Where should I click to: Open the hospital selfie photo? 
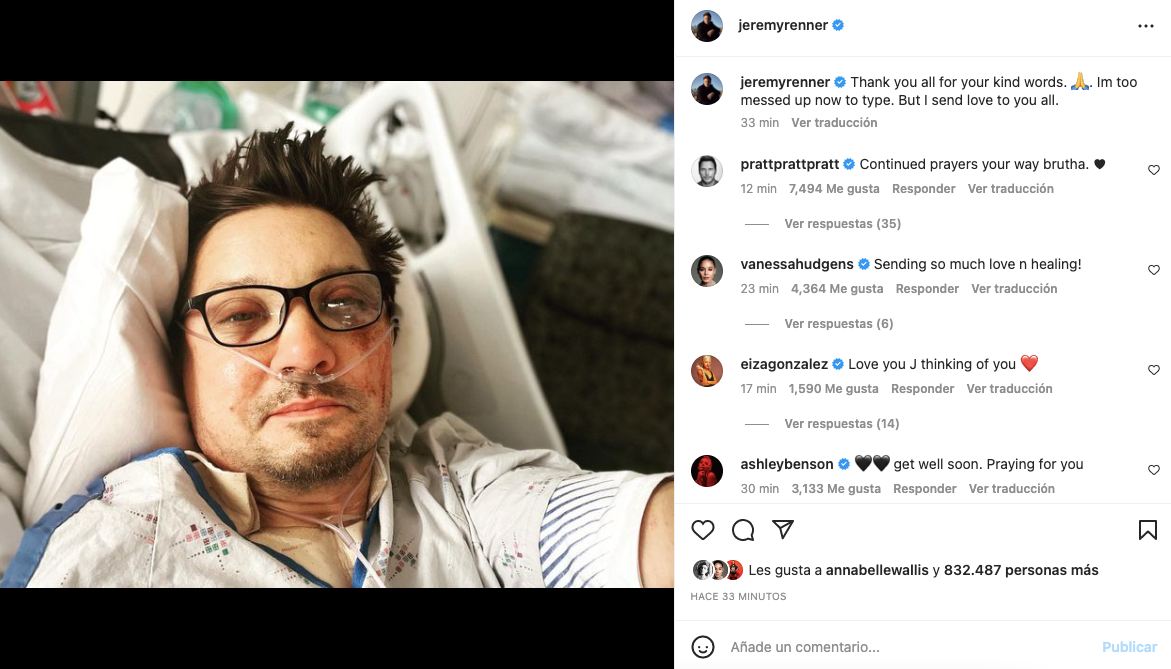337,334
